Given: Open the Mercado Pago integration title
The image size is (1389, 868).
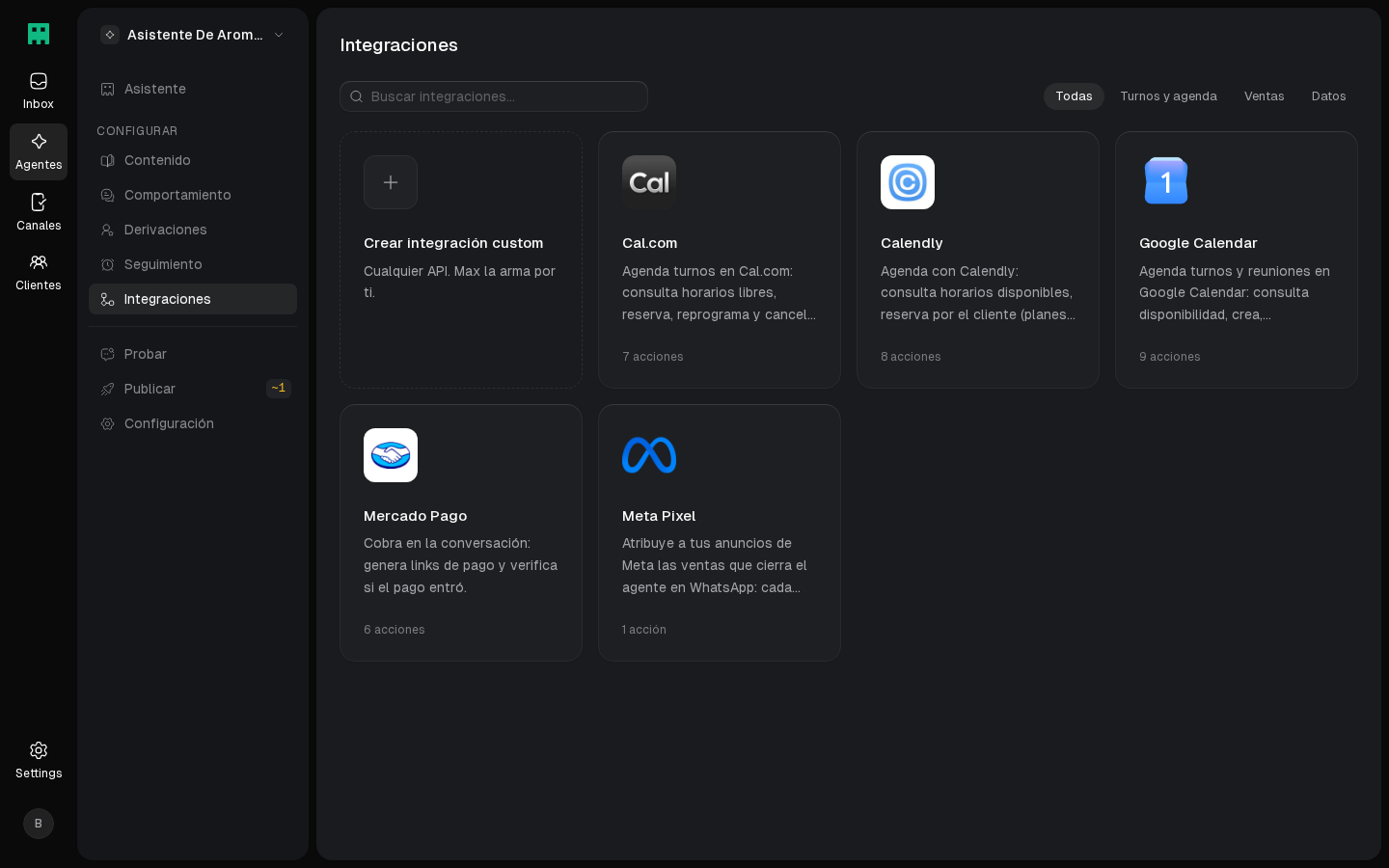Looking at the screenshot, I should click(415, 516).
